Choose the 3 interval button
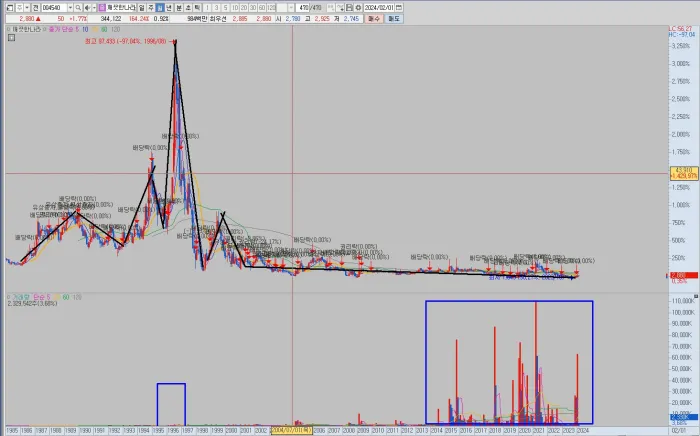Viewport: 700px width, 436px height. [217, 8]
